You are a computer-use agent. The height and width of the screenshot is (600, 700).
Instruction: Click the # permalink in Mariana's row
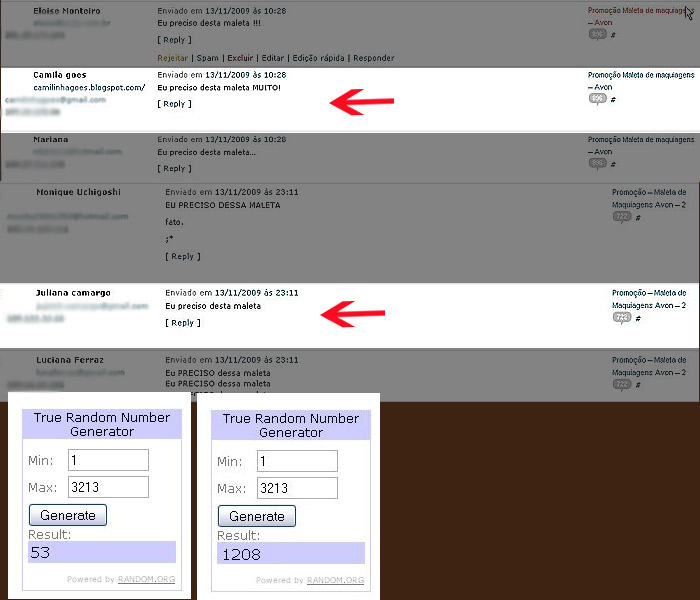pyautogui.click(x=613, y=164)
